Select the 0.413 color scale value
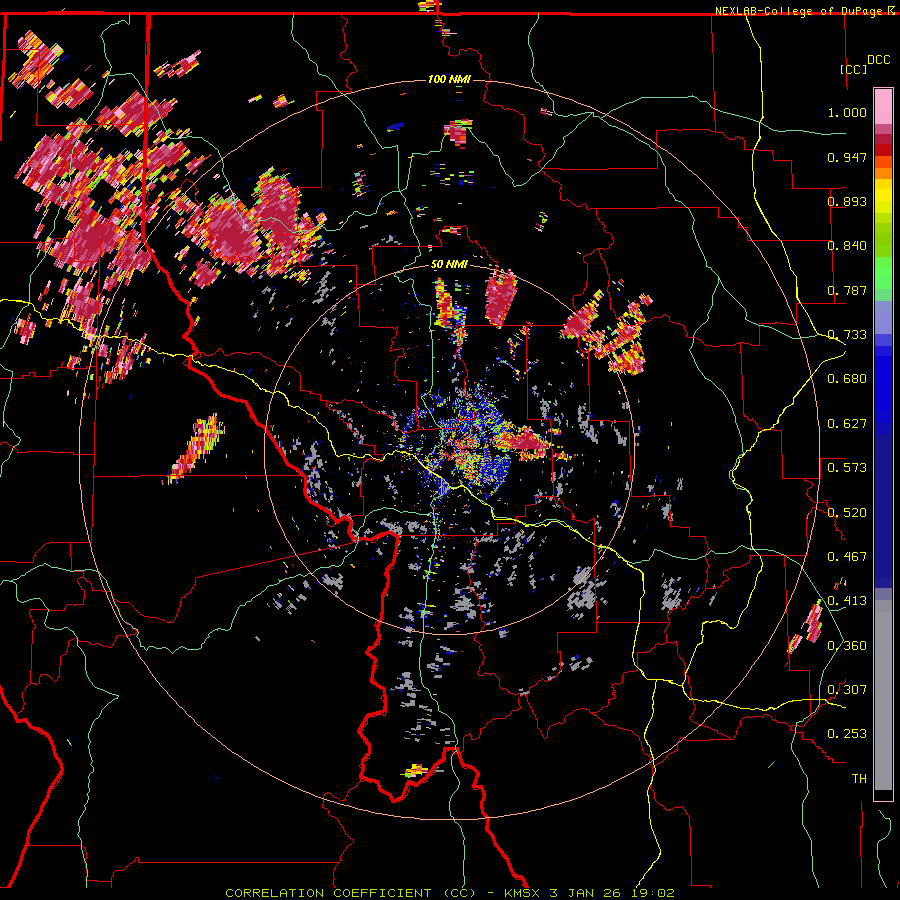The width and height of the screenshot is (900, 900). (847, 601)
